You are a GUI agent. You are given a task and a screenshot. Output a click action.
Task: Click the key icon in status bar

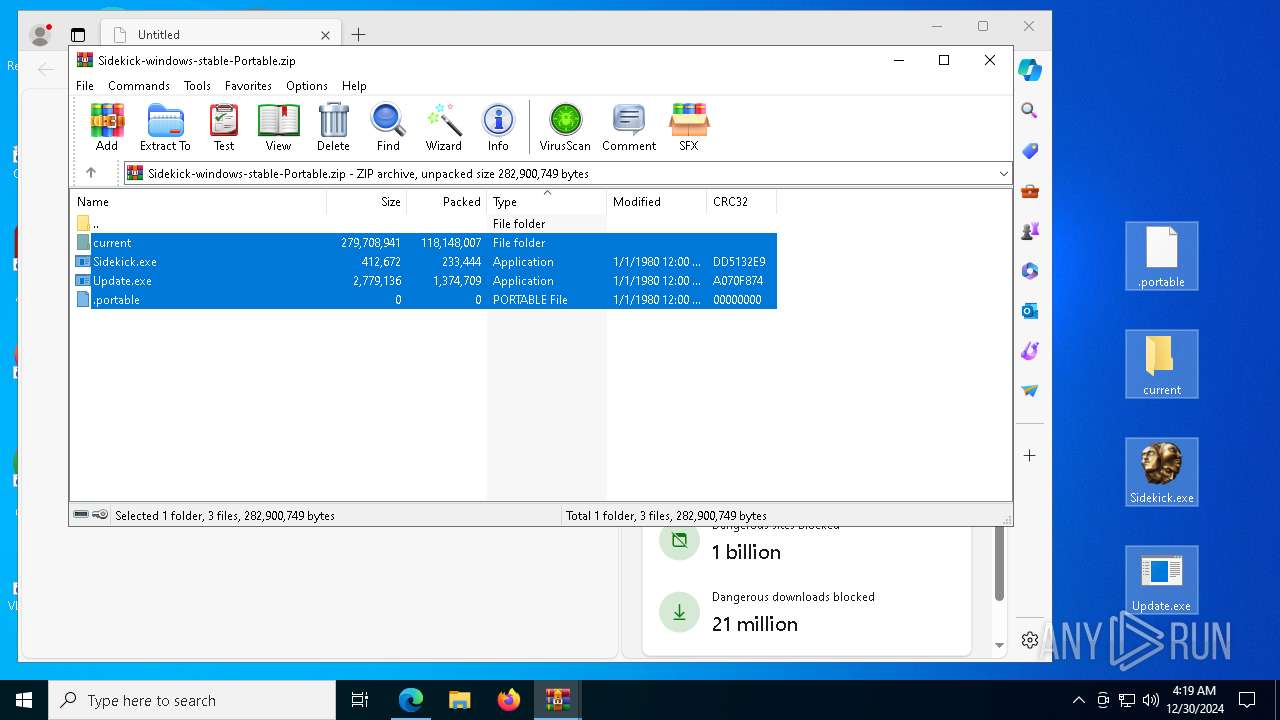100,515
